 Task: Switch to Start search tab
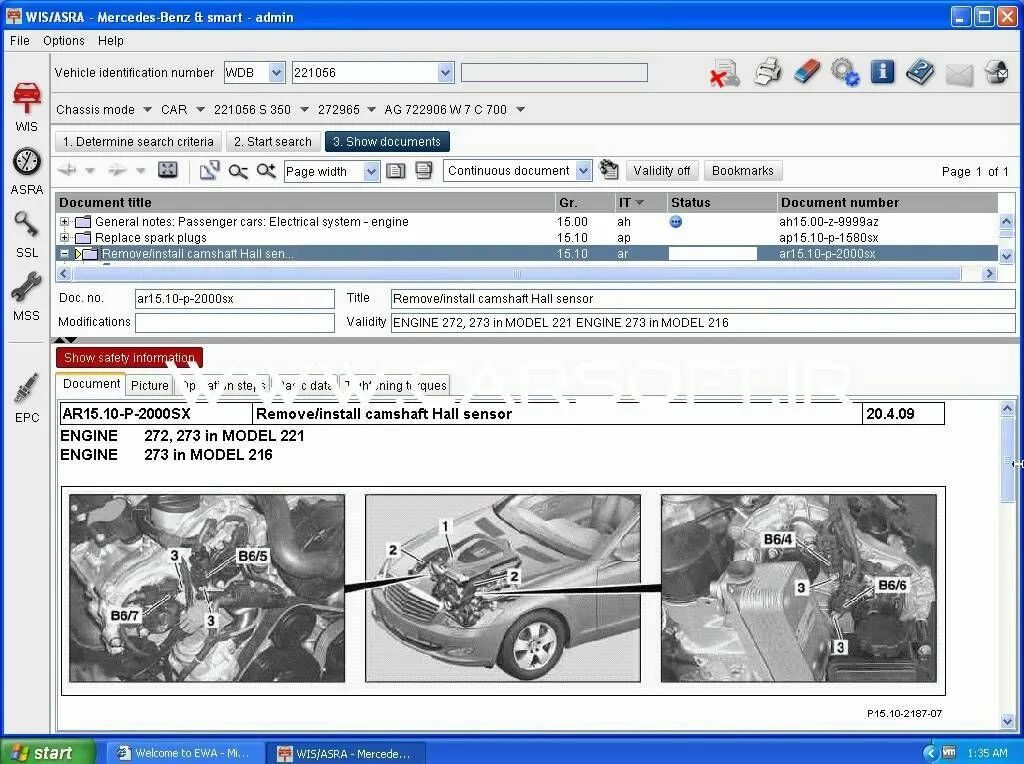click(273, 142)
